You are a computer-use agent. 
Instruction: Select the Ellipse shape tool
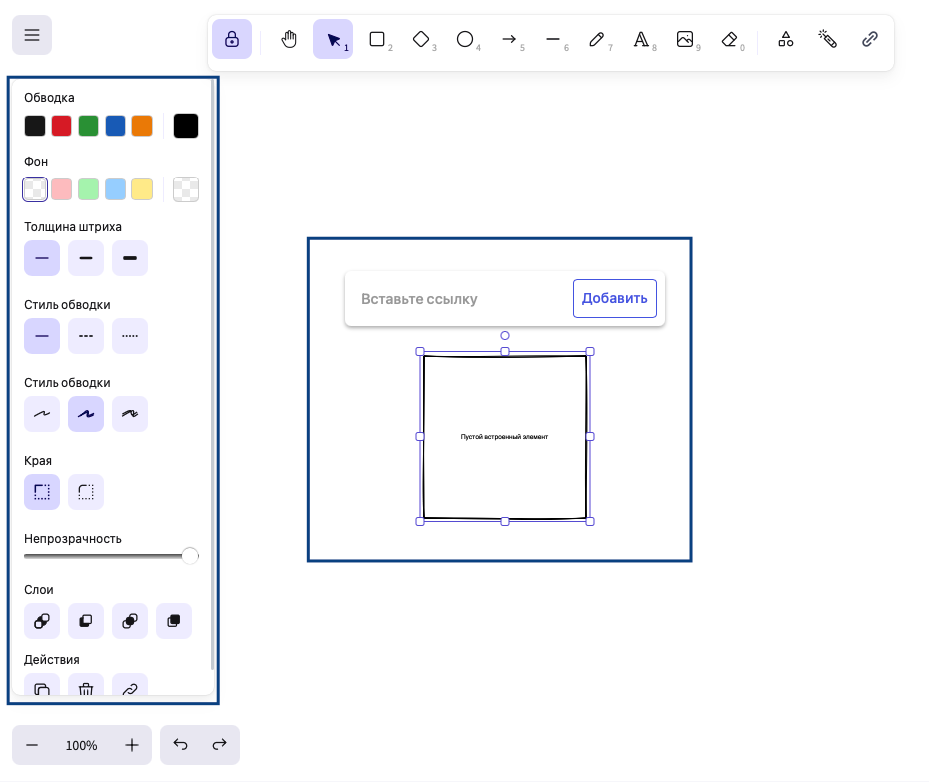point(465,39)
